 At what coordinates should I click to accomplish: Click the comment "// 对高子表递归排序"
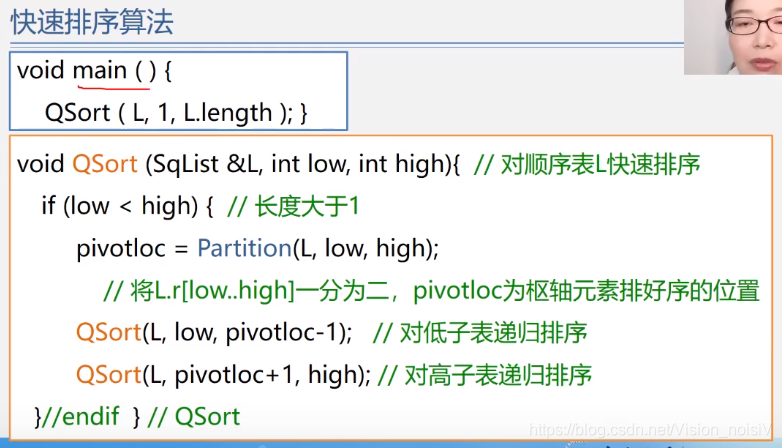pyautogui.click(x=485, y=375)
